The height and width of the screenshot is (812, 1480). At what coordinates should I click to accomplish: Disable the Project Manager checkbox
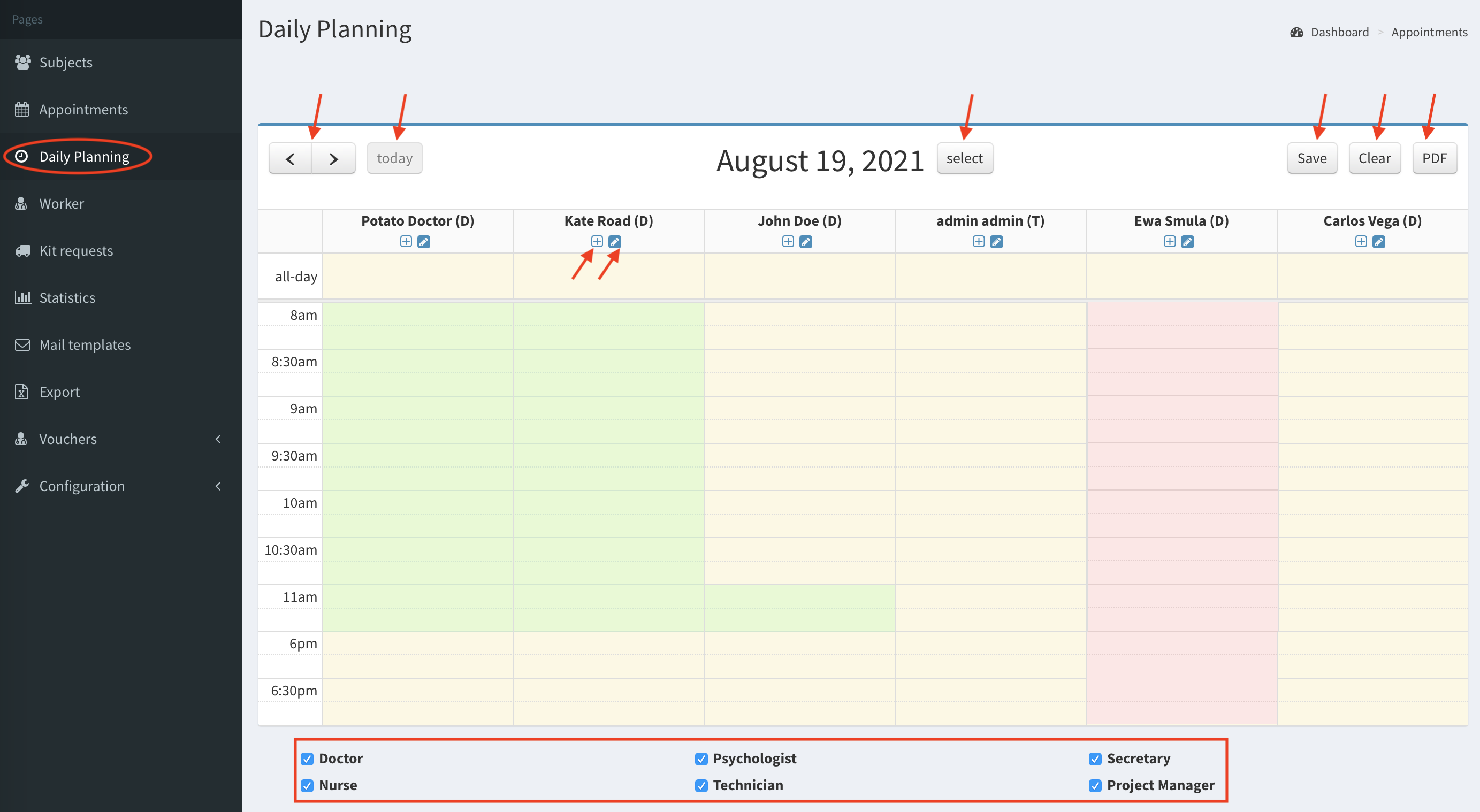1095,785
